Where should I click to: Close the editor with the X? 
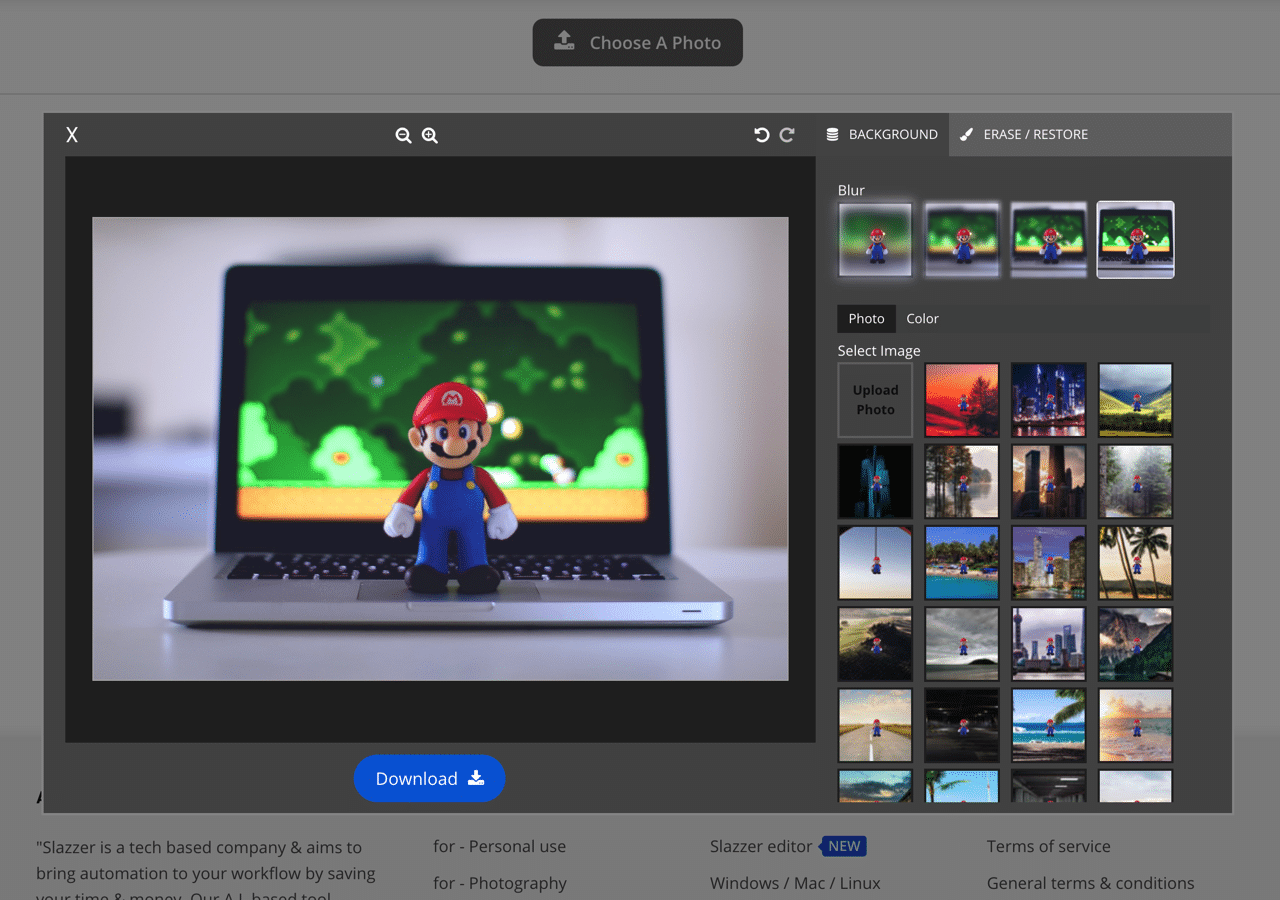(72, 135)
